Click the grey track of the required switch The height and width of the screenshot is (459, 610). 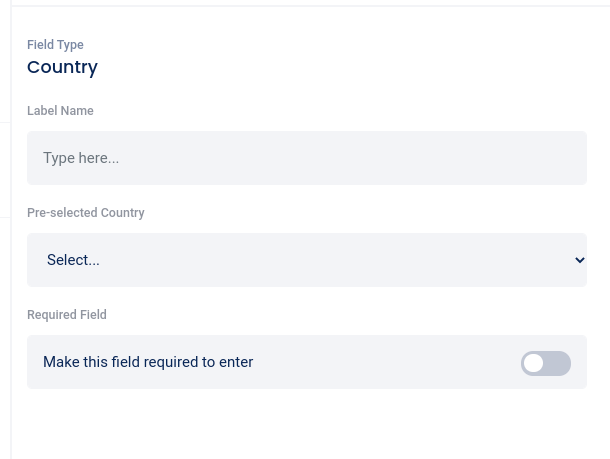560,363
